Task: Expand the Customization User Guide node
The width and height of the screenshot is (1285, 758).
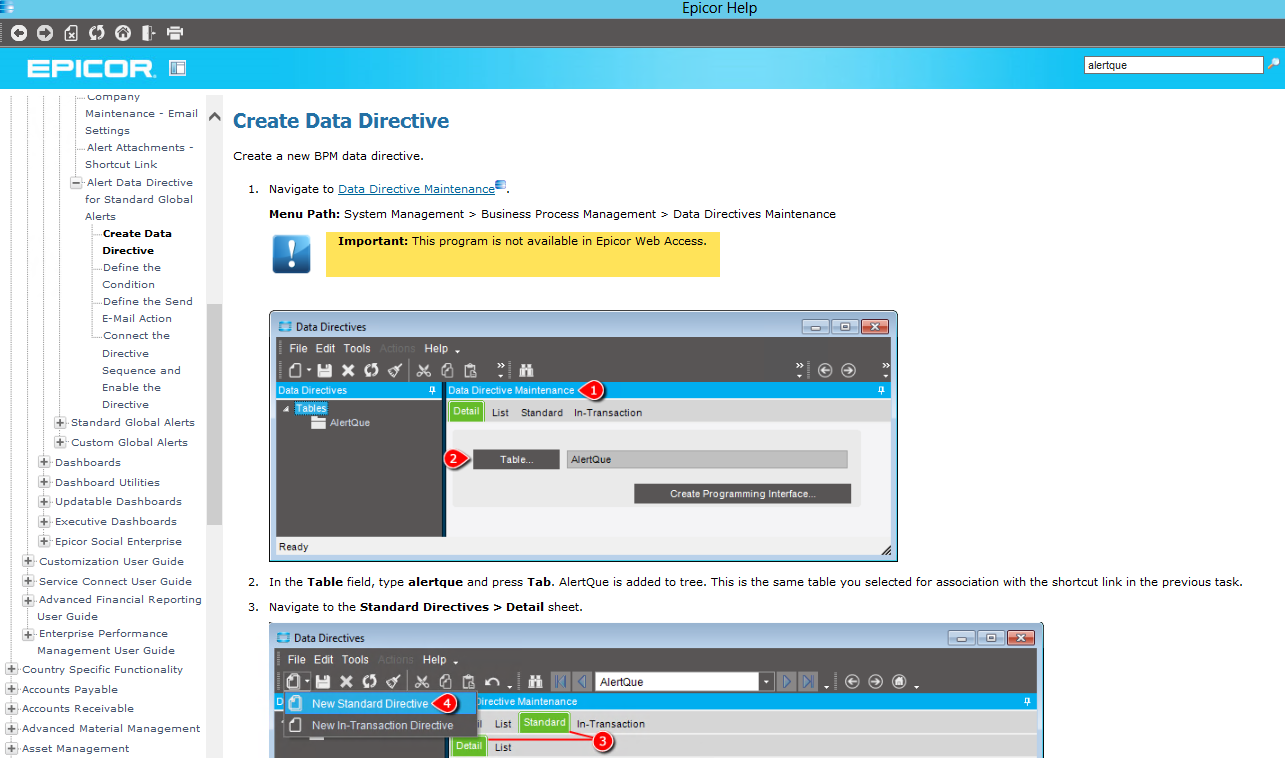Action: click(28, 562)
